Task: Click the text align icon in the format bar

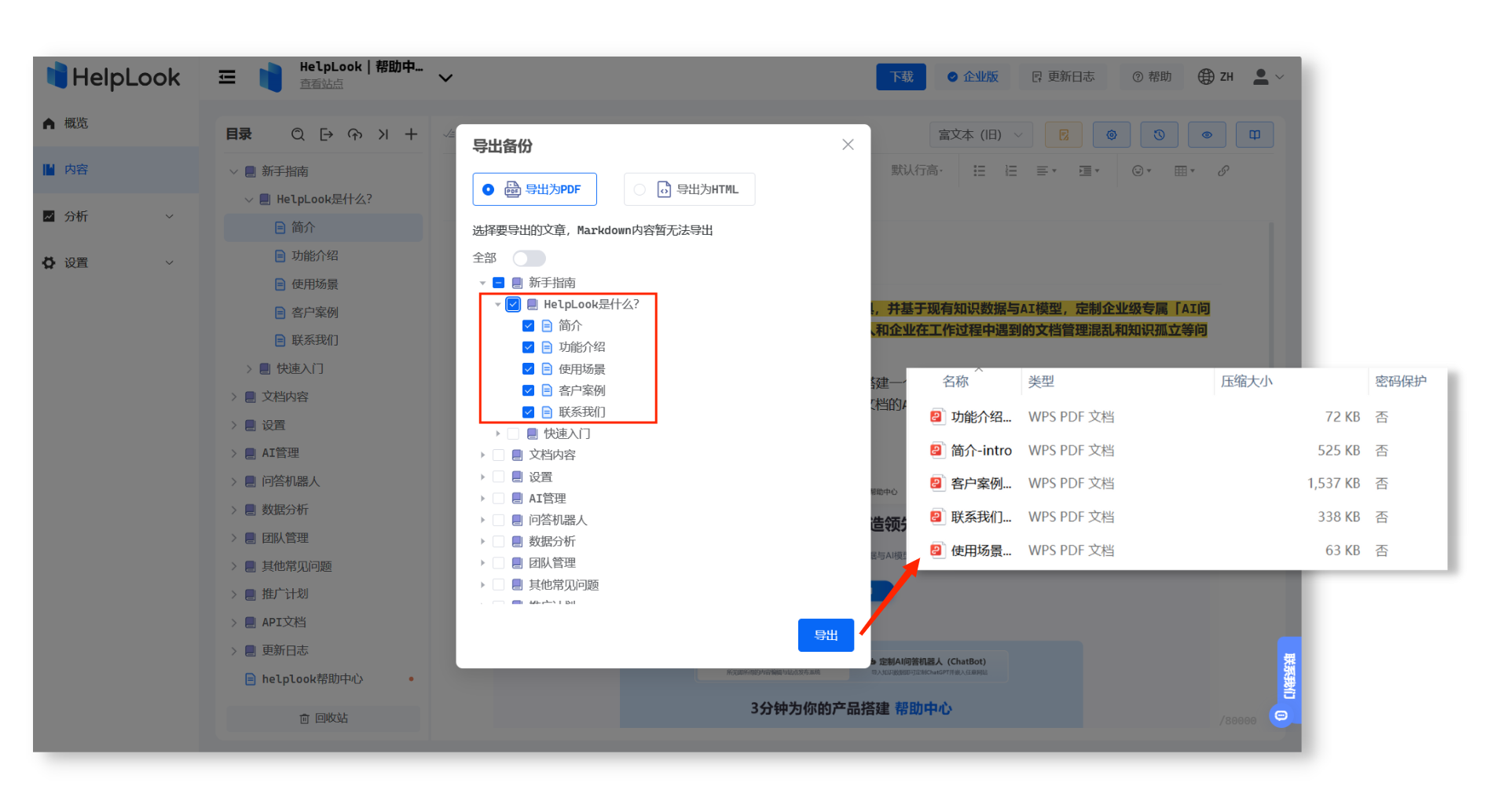Action: (x=1046, y=170)
